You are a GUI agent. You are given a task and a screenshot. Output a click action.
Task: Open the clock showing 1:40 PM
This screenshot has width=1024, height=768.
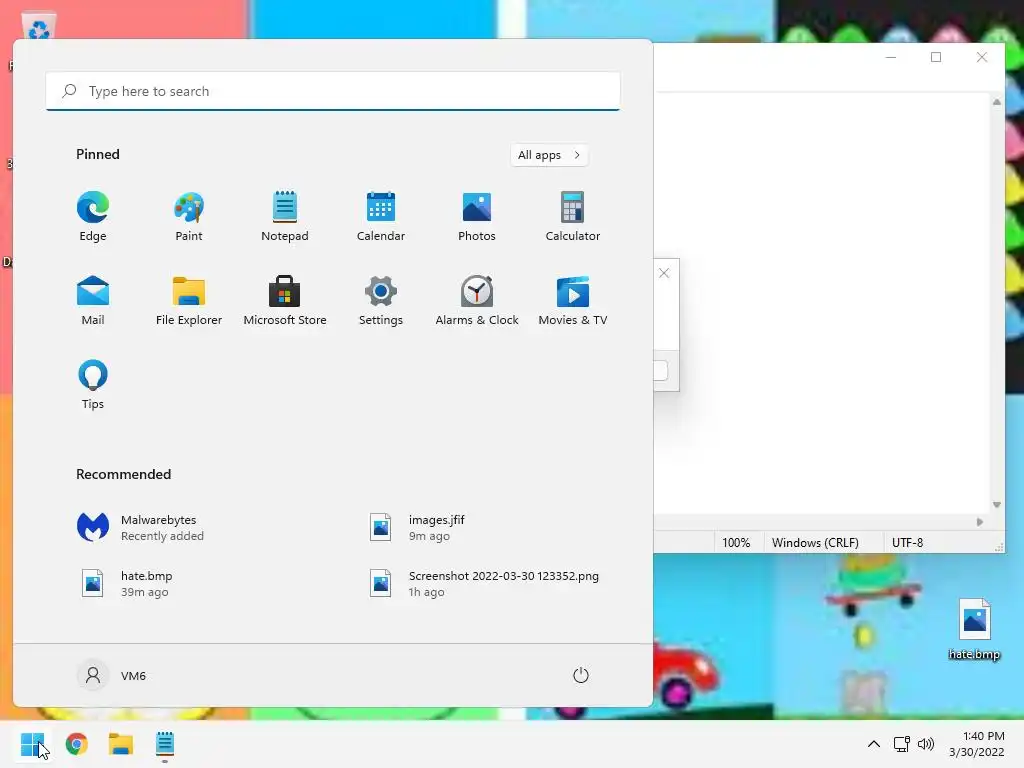pyautogui.click(x=977, y=744)
